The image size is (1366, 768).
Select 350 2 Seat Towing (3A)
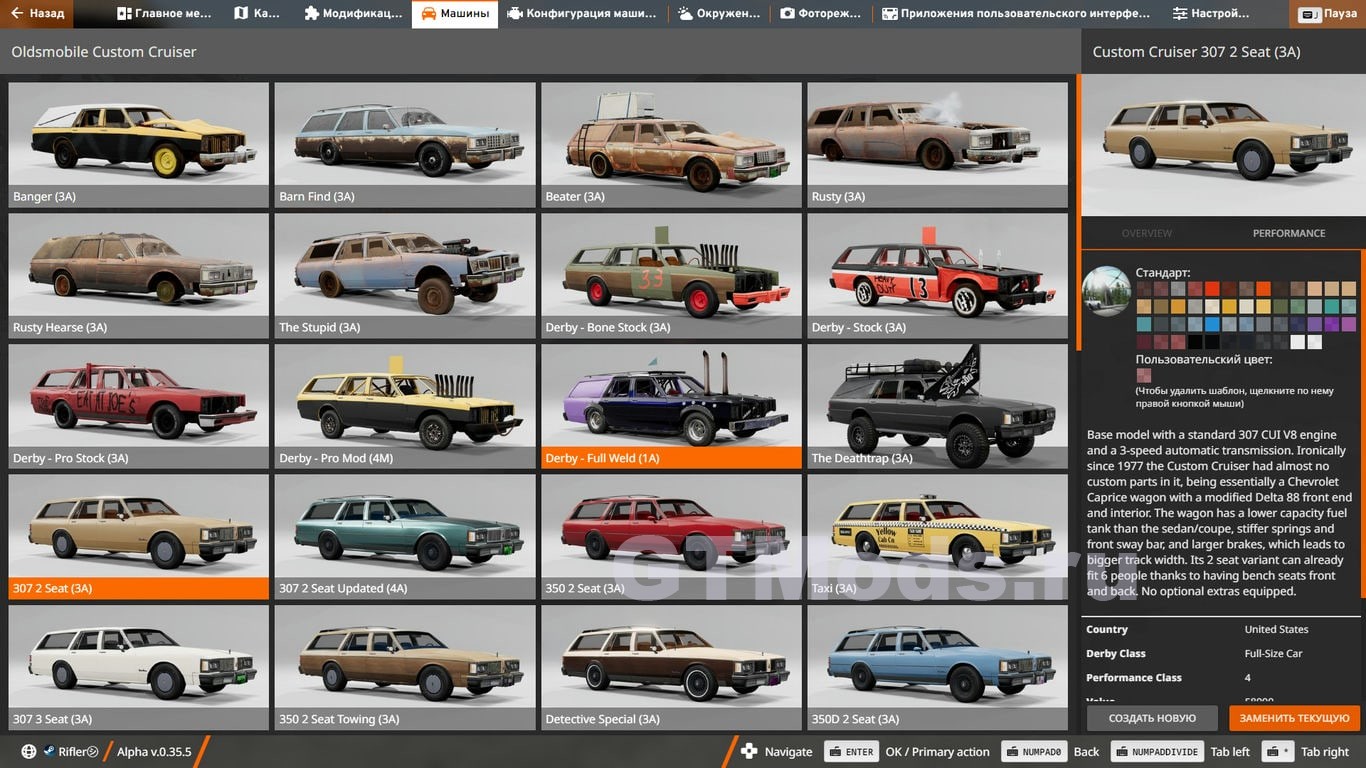[x=405, y=668]
